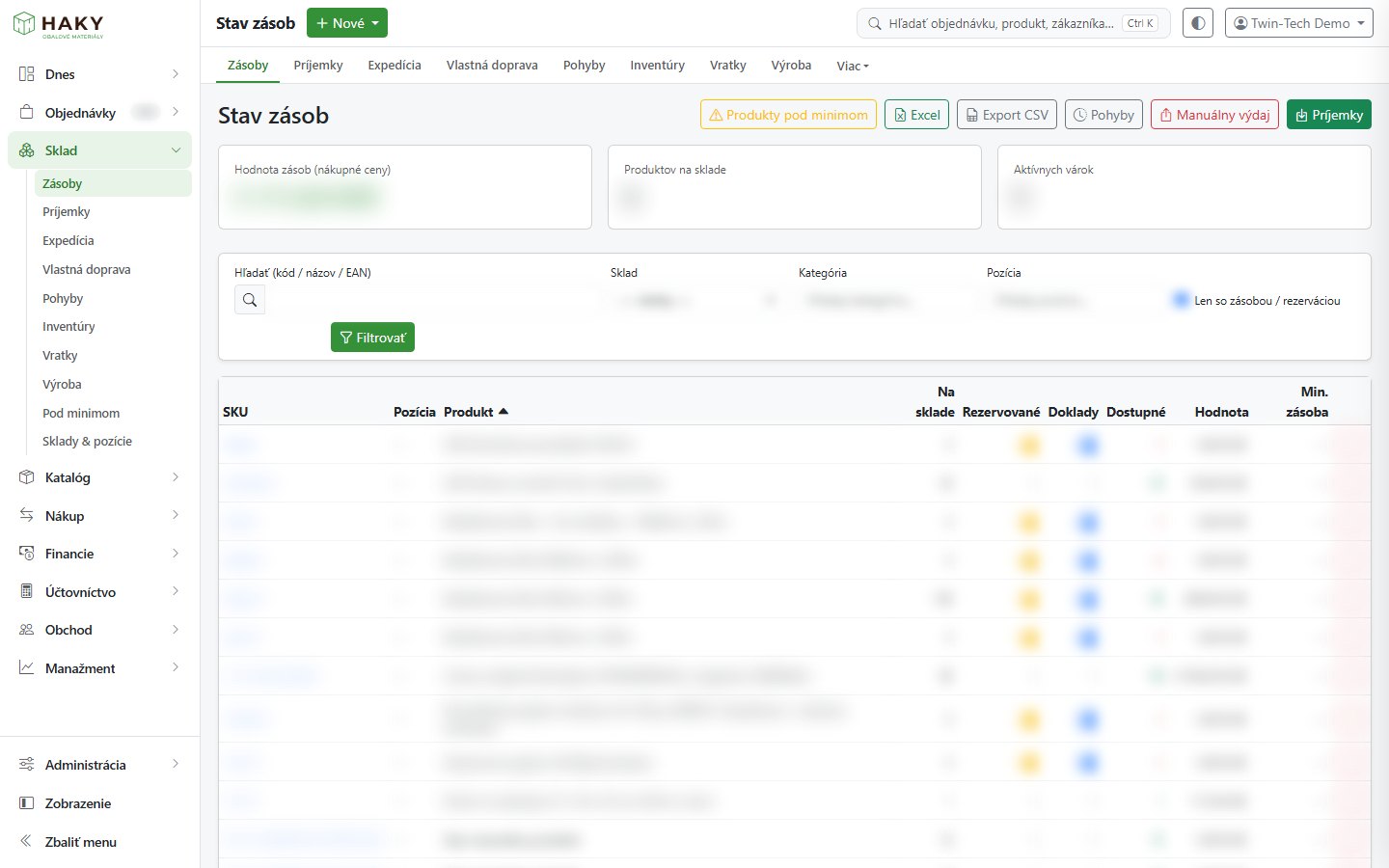Open the Financie sidebar section
The width and height of the screenshot is (1389, 868).
[x=99, y=554]
